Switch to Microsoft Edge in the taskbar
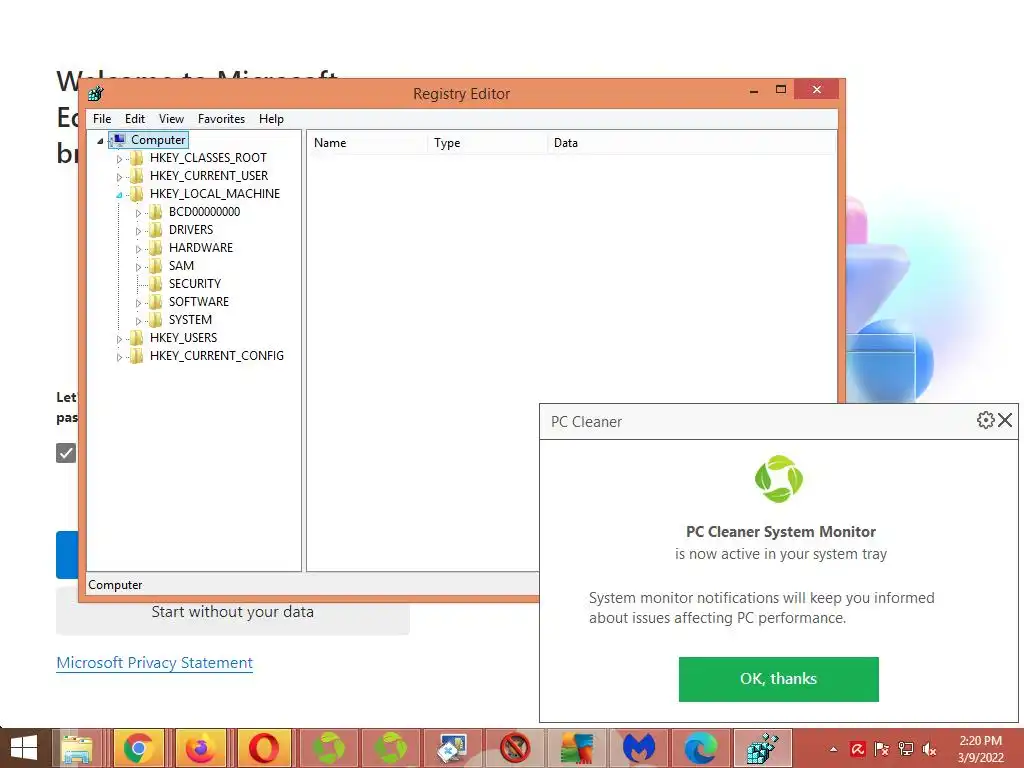 point(701,748)
